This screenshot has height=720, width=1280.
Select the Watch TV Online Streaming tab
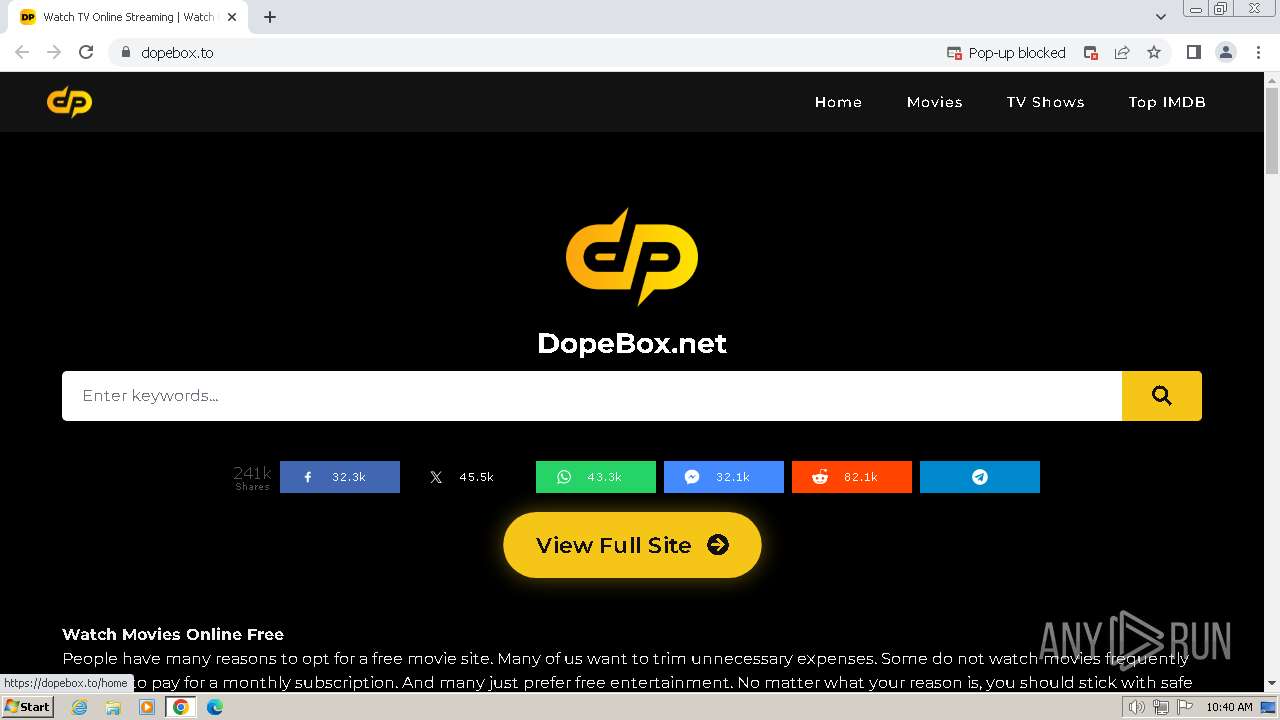pyautogui.click(x=128, y=17)
